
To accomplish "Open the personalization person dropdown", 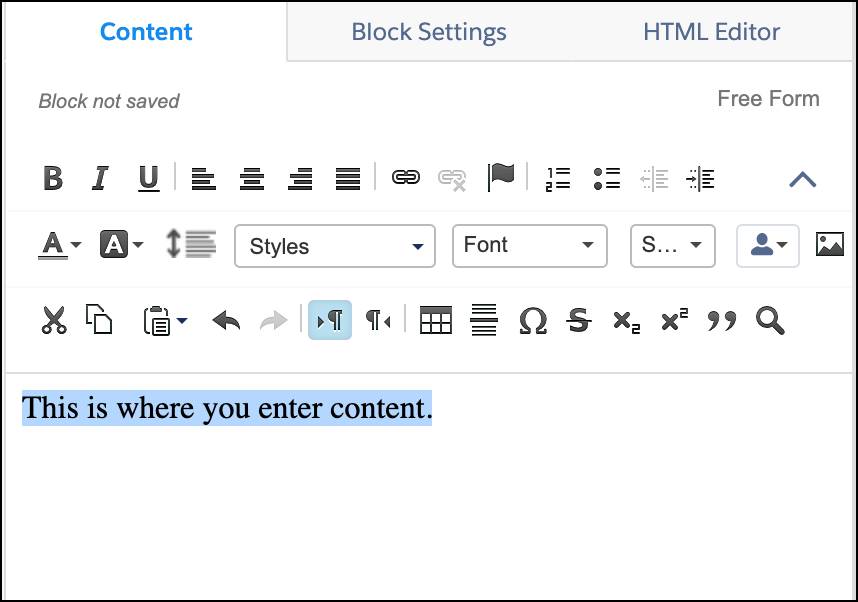I will (768, 246).
